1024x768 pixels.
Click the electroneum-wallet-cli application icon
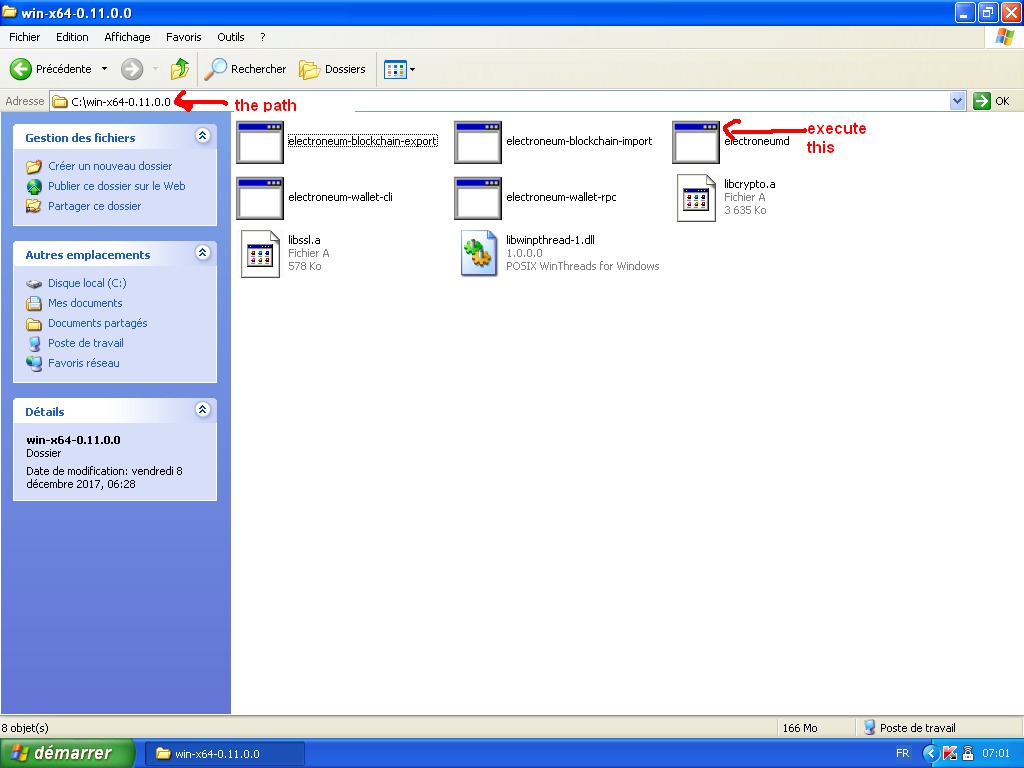click(x=260, y=198)
